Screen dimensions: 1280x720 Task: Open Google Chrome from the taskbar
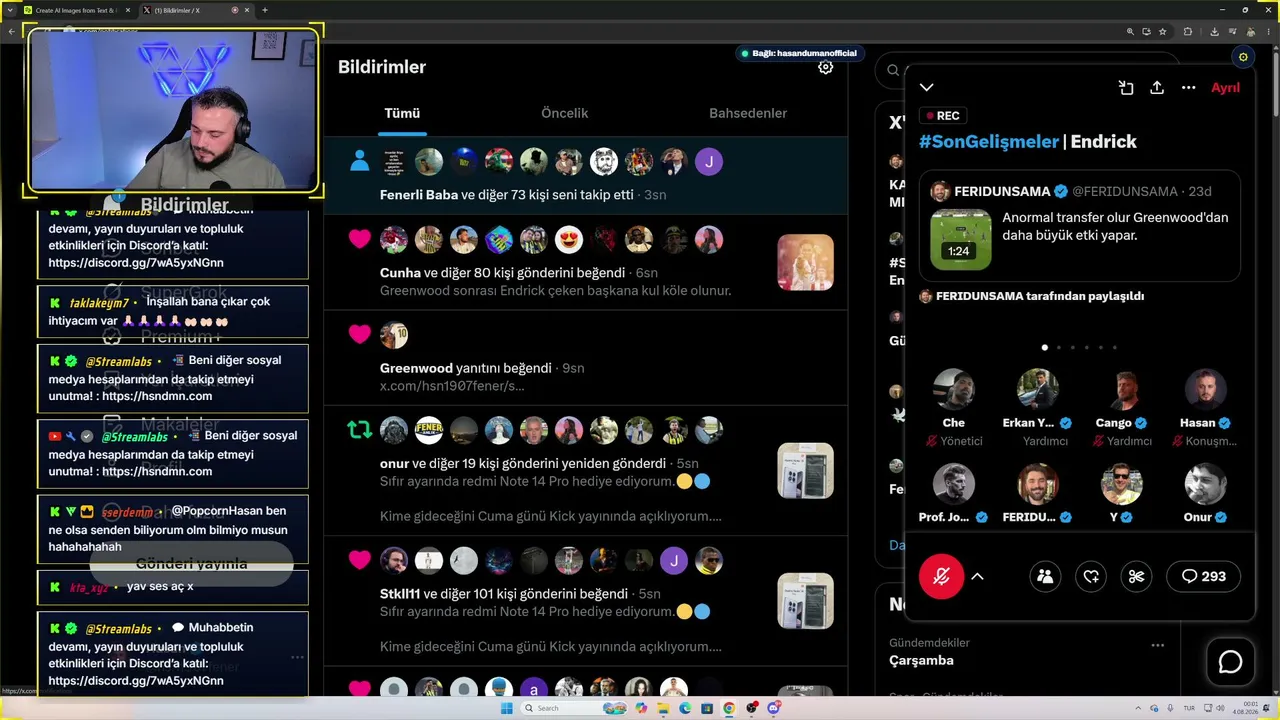pos(729,708)
